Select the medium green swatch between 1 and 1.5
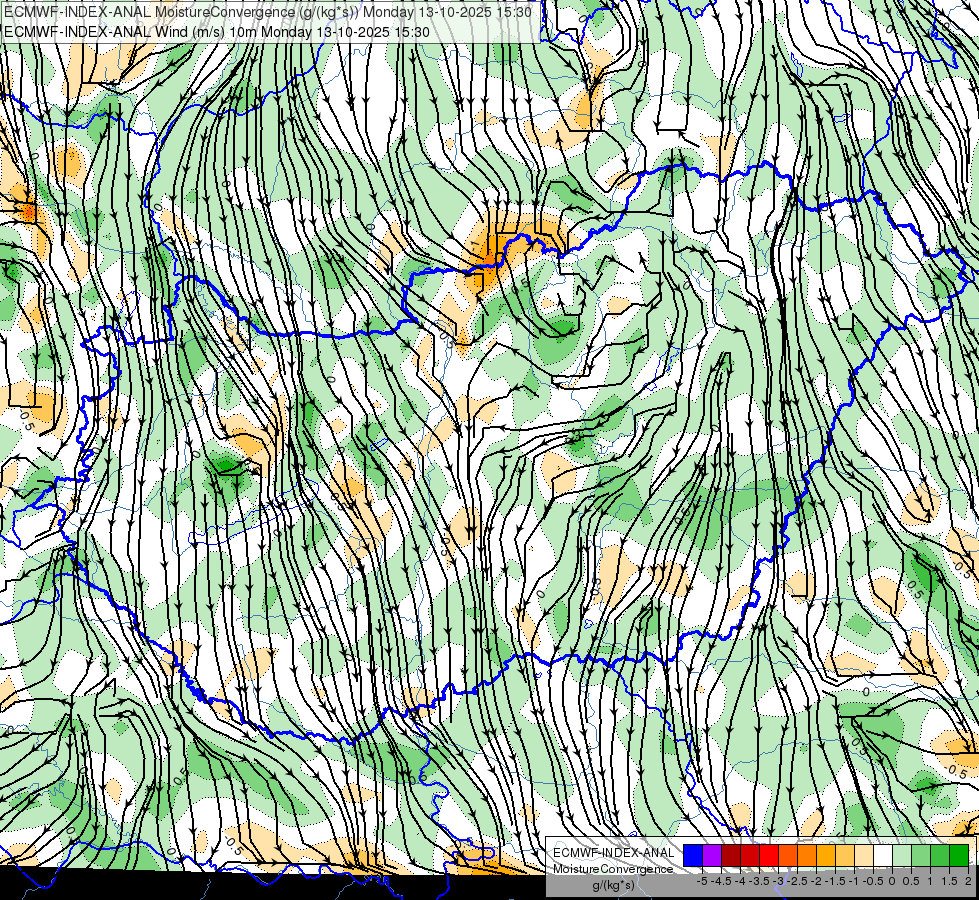 point(940,855)
